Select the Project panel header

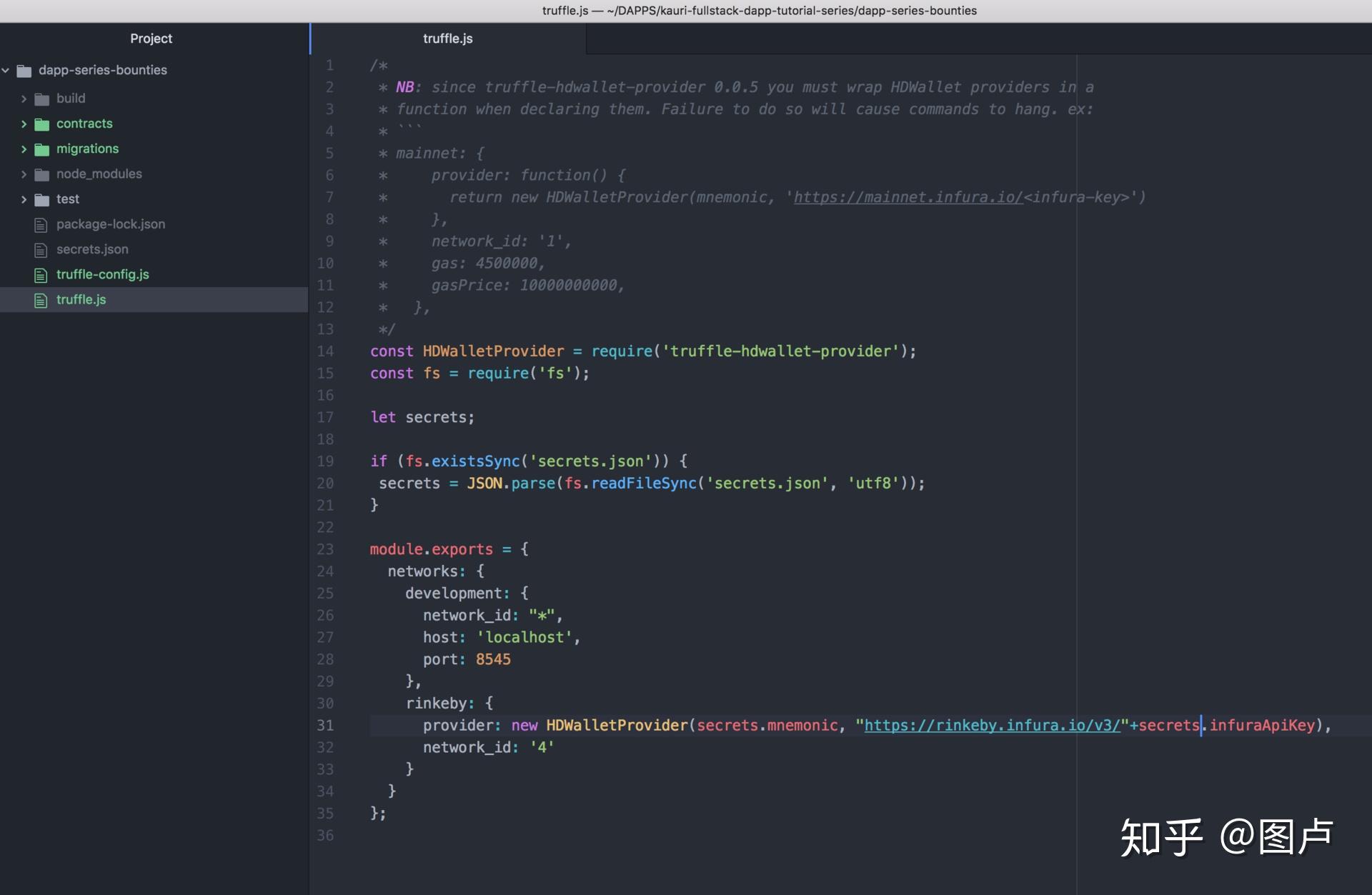[151, 39]
